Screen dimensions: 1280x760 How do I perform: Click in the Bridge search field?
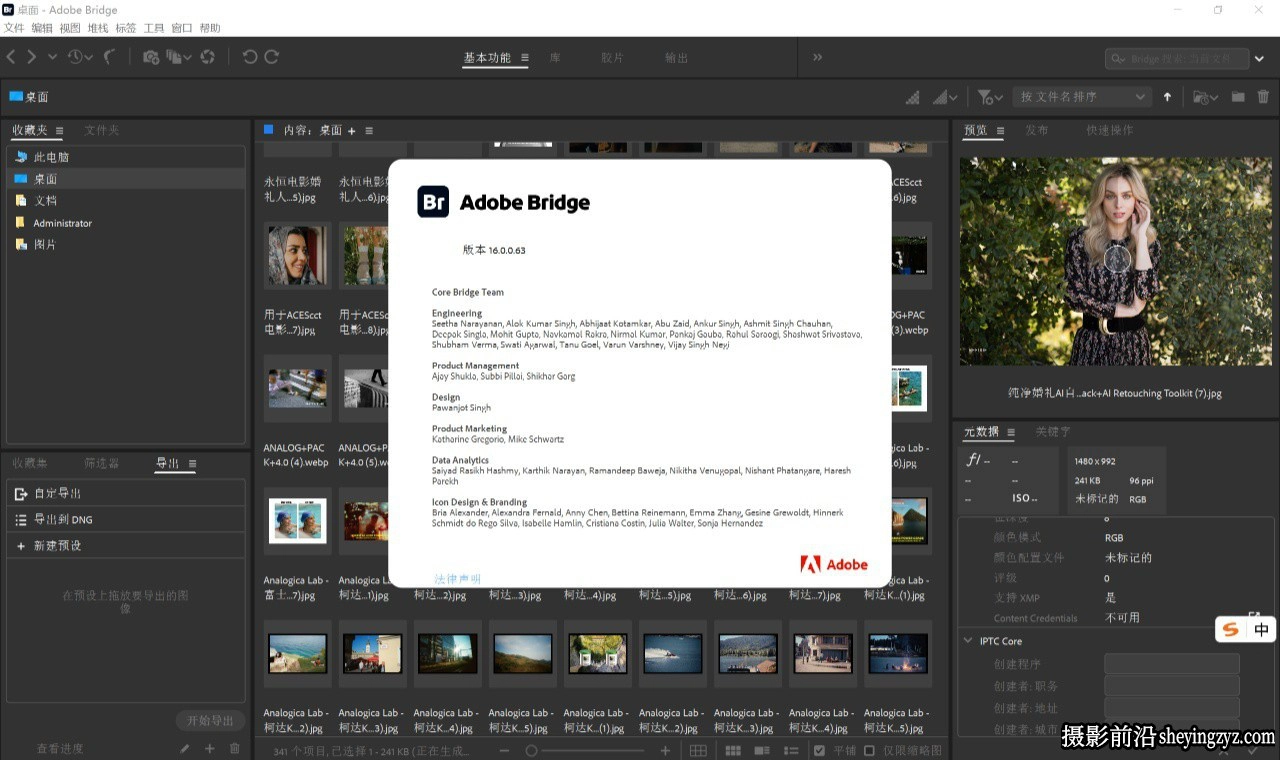coord(1177,59)
